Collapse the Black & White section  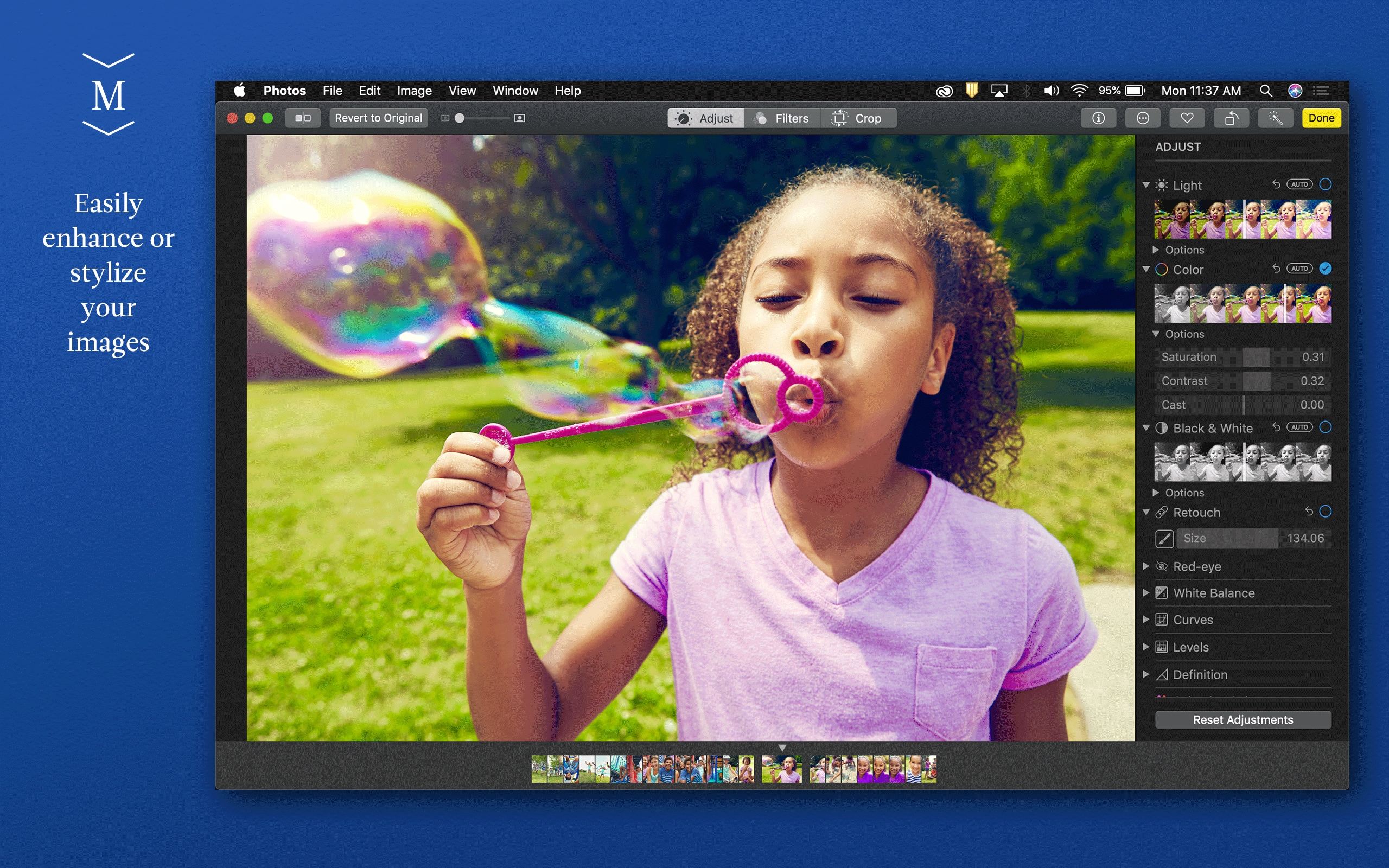(1145, 427)
